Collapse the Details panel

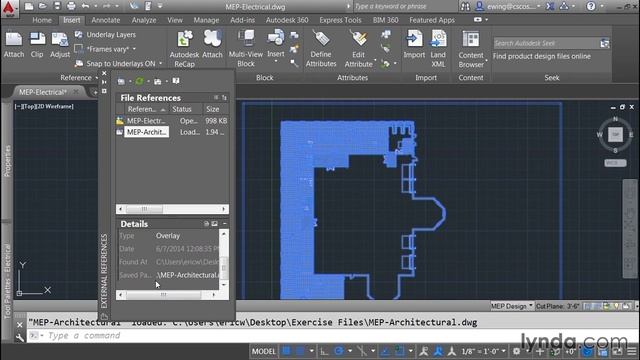click(x=224, y=224)
